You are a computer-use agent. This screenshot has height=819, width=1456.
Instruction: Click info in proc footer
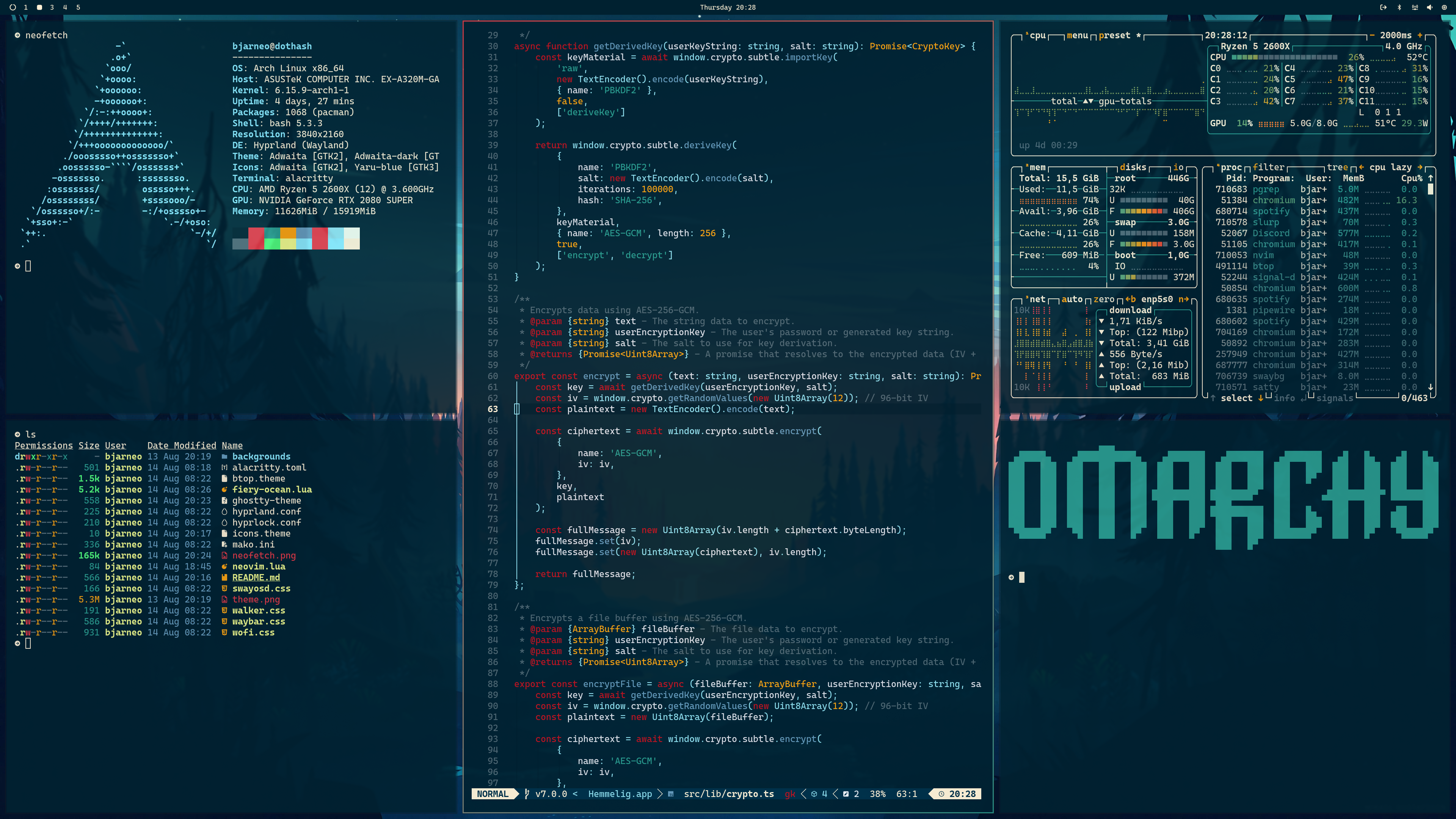click(1284, 398)
